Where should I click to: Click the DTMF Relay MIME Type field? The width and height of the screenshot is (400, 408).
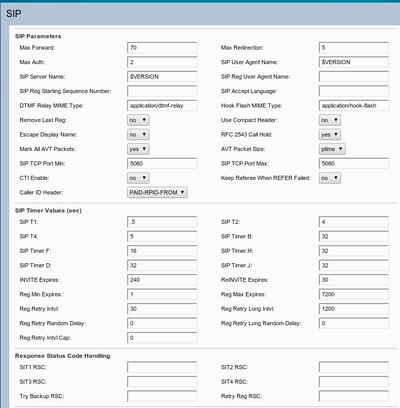[x=162, y=106]
